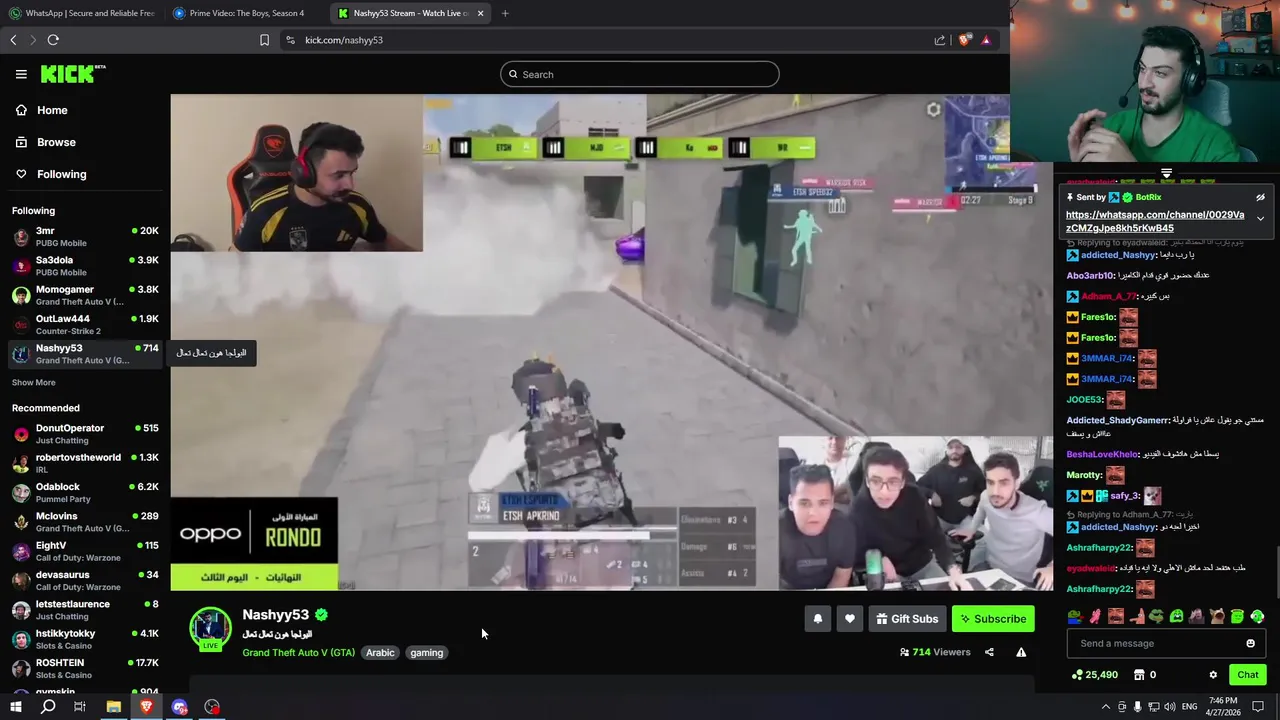This screenshot has width=1280, height=720.
Task: Open the Home sidebar item
Action: 52,110
